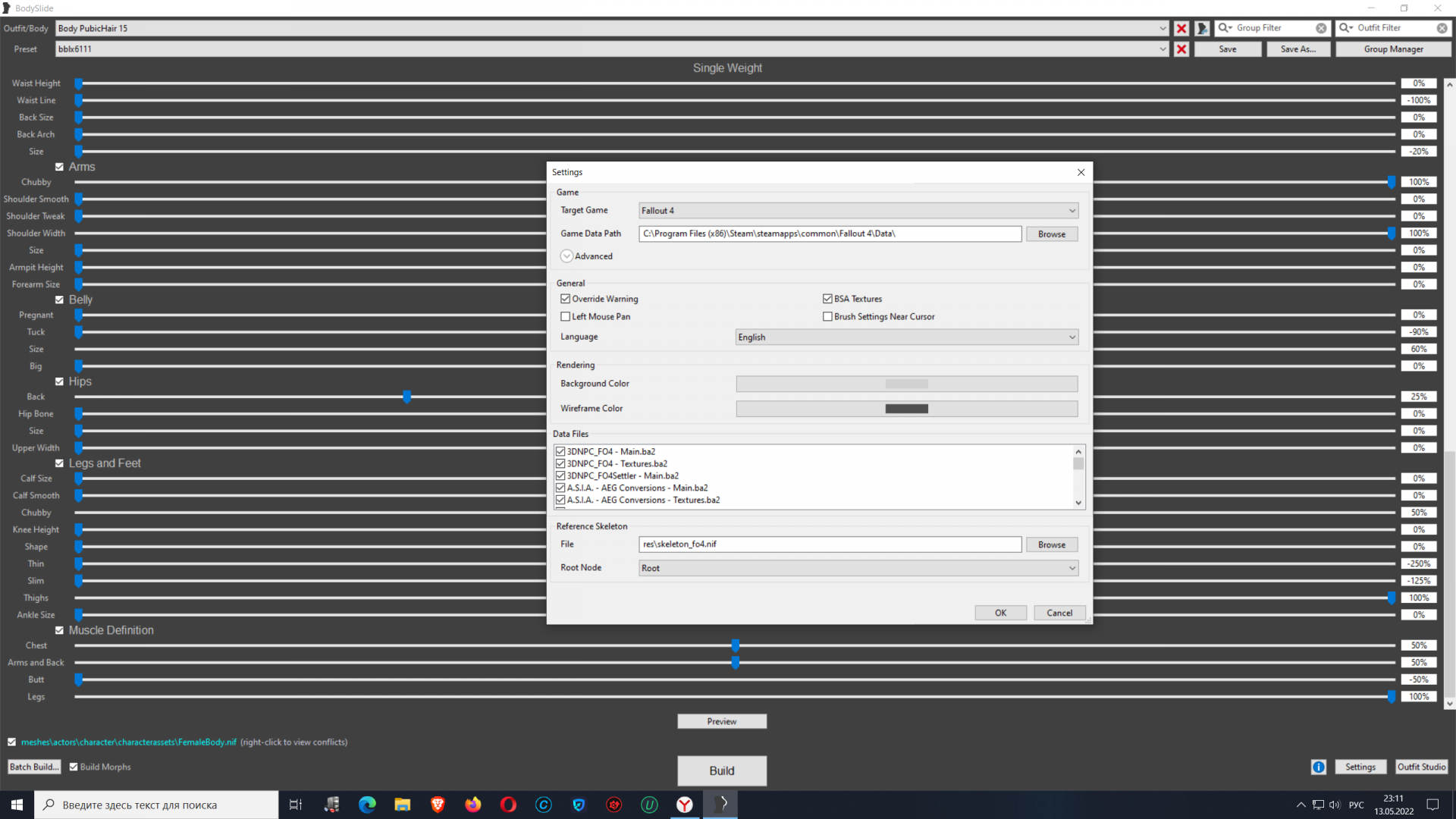Expand the Advanced section
Image resolution: width=1456 pixels, height=819 pixels.
567,256
